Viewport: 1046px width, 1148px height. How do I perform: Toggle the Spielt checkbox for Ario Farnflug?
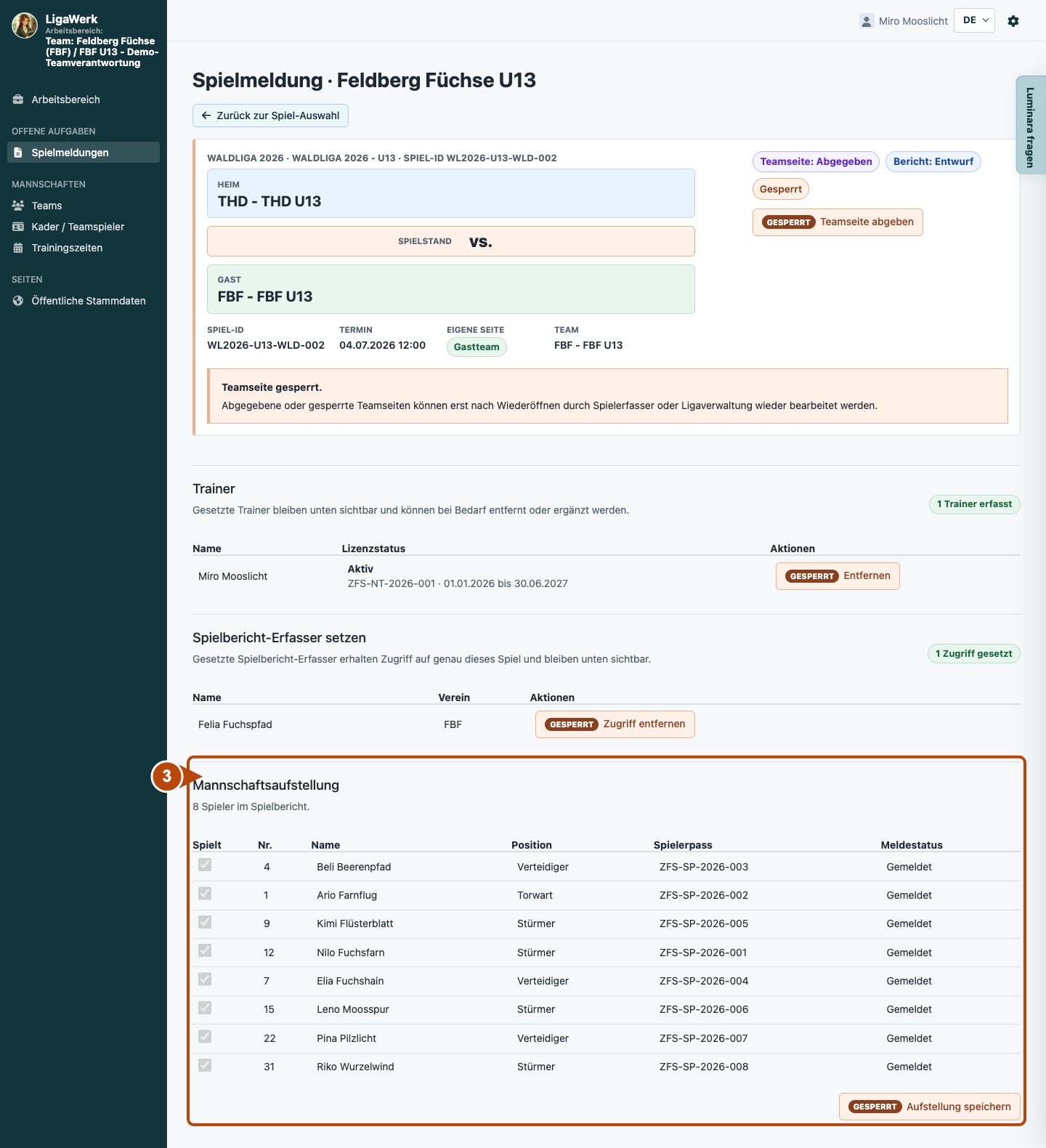tap(205, 893)
